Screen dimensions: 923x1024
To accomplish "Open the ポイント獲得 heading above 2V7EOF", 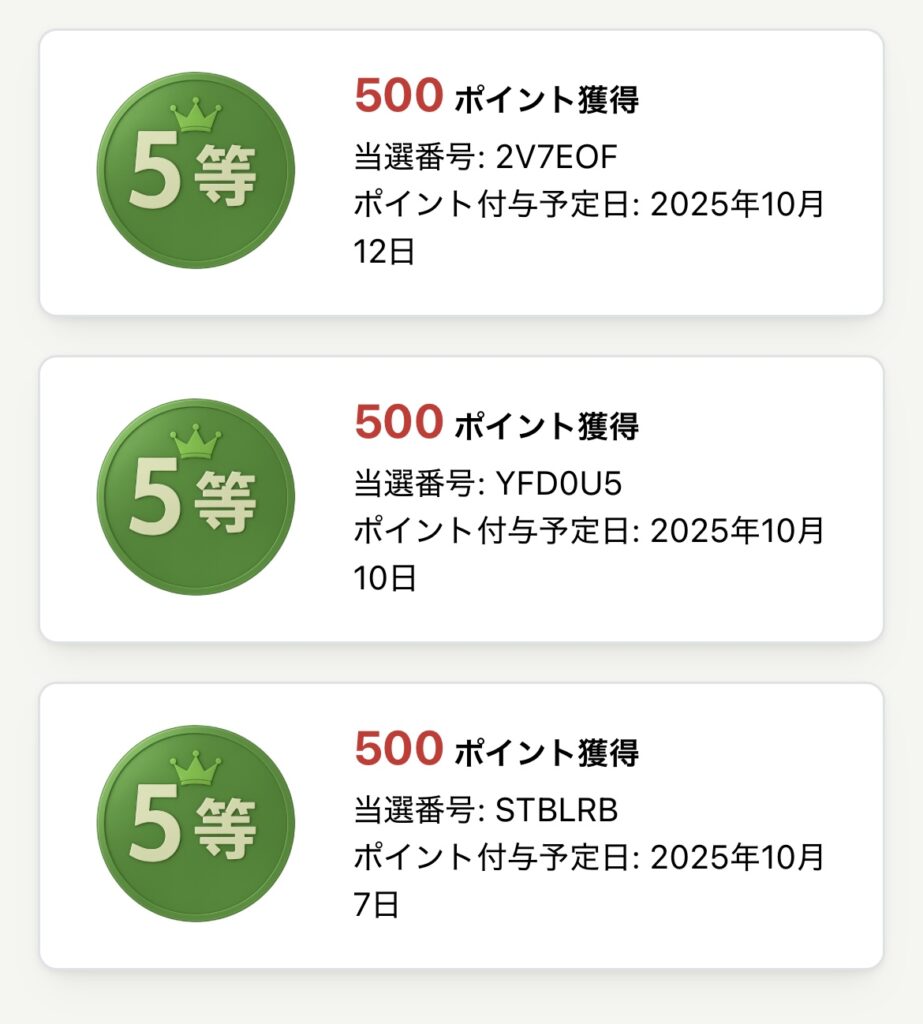I will 546,100.
